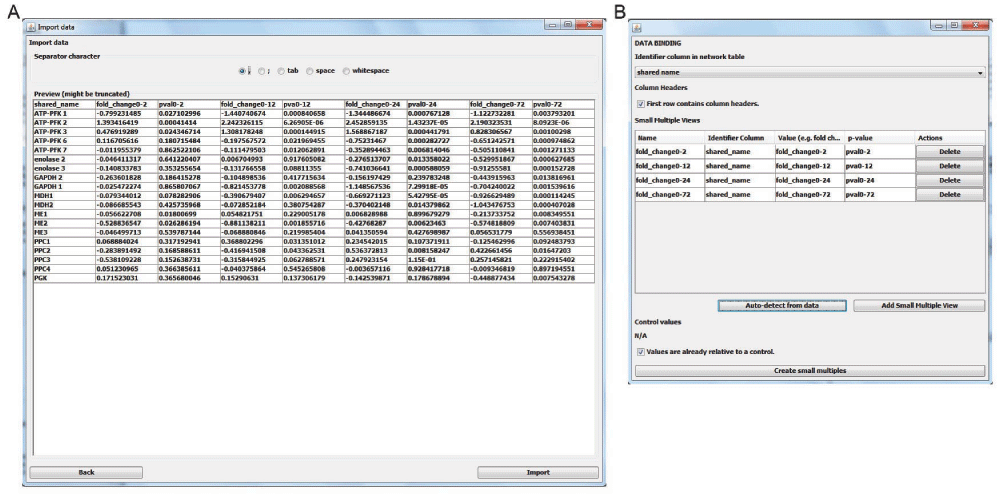Click shared_name cell in the fold_change0-2 view row
The image size is (1000, 498).
click(740, 152)
